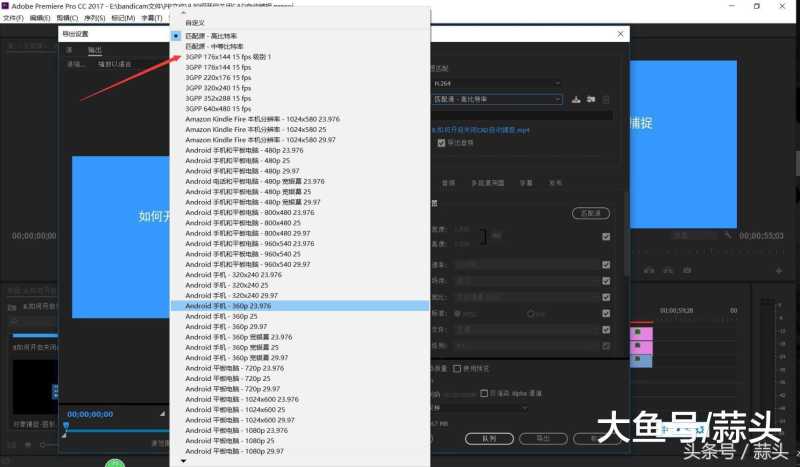Click the scroll-down arrow below preset list

click(x=184, y=461)
